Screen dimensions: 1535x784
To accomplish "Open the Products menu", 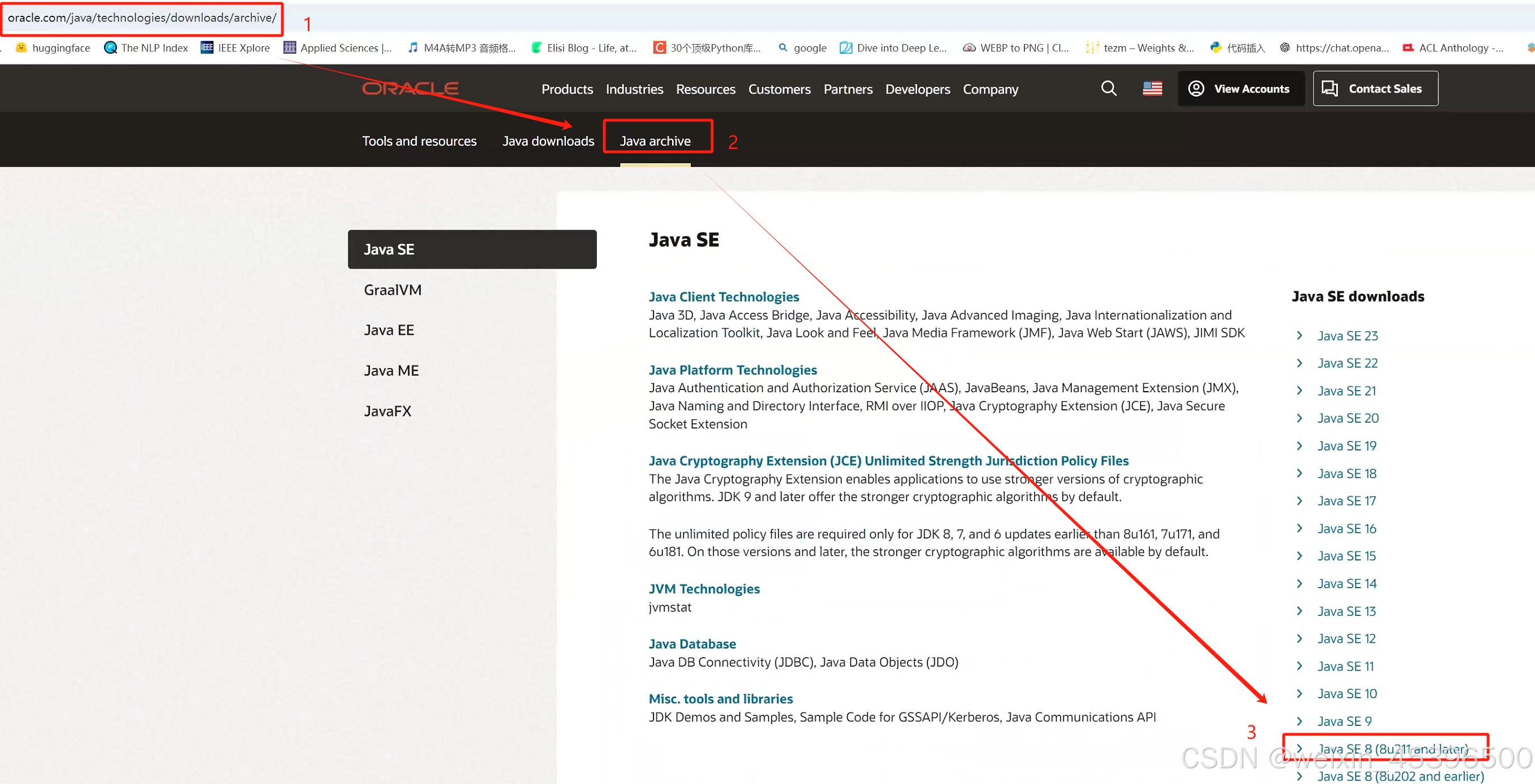I will (x=566, y=89).
